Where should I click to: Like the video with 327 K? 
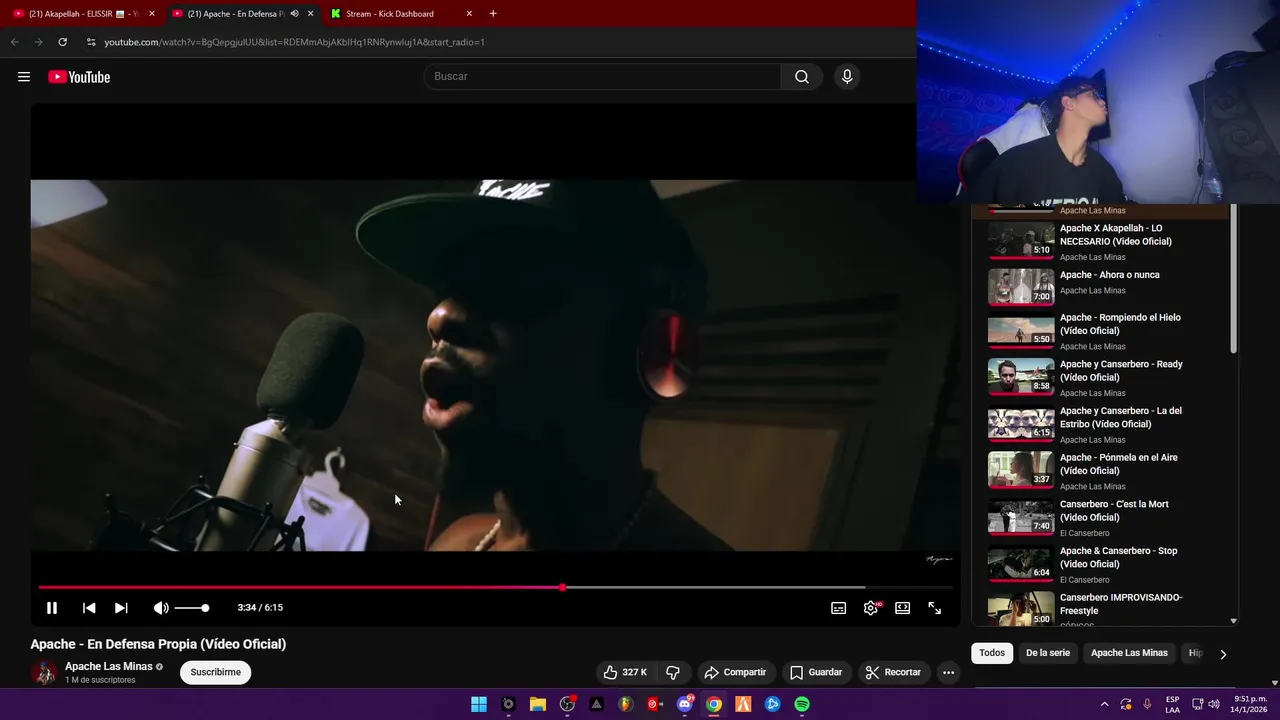click(x=625, y=672)
